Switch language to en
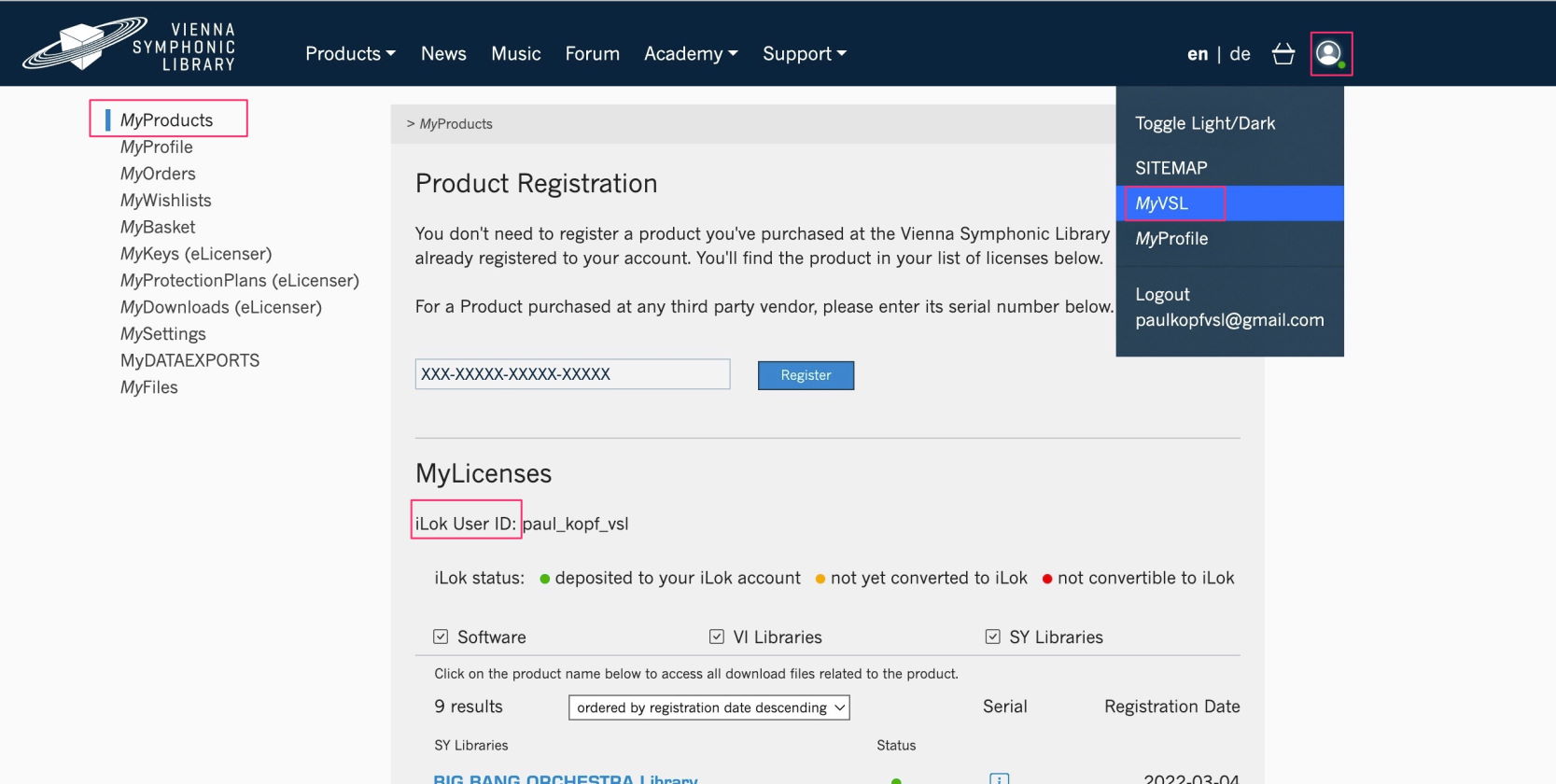This screenshot has width=1556, height=784. 1198,54
